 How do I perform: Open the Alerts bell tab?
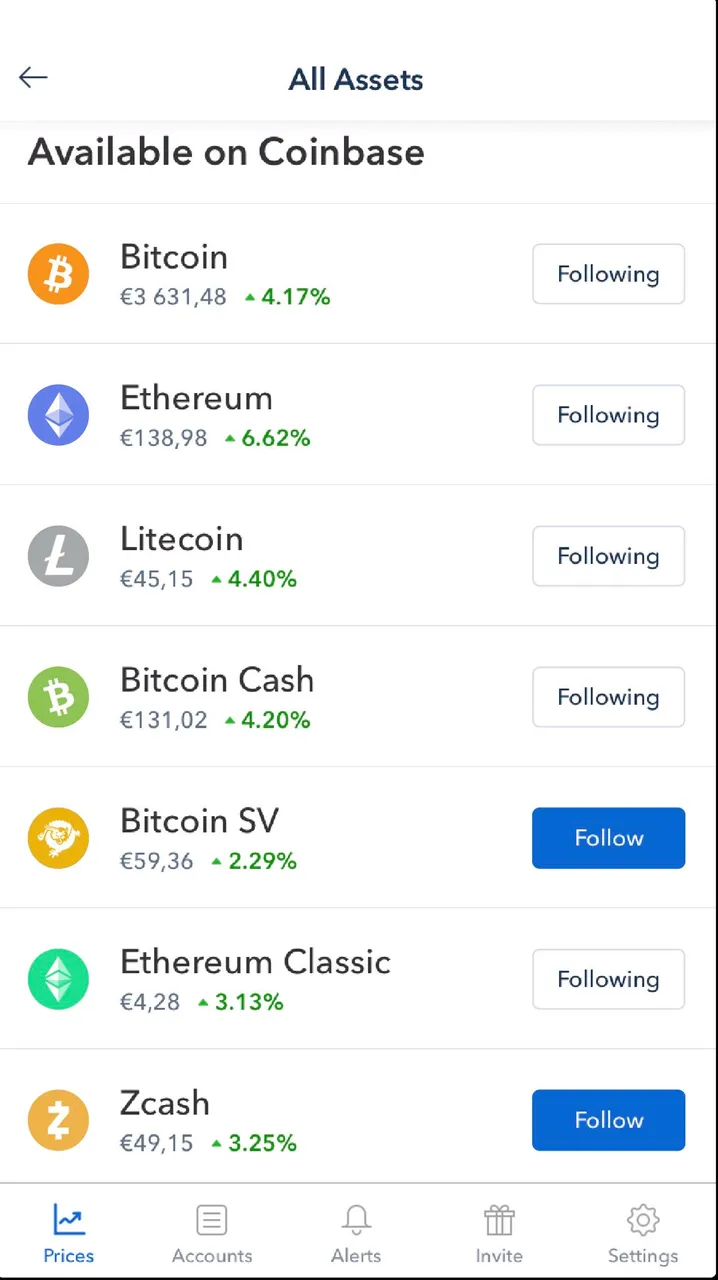(x=356, y=1234)
